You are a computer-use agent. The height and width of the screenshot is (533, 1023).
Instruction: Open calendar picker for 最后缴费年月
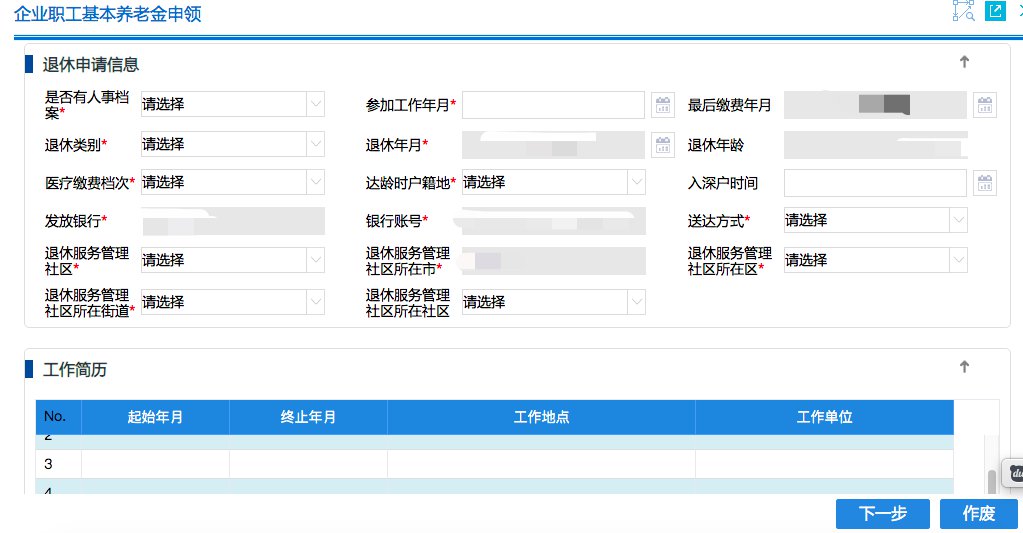point(985,105)
